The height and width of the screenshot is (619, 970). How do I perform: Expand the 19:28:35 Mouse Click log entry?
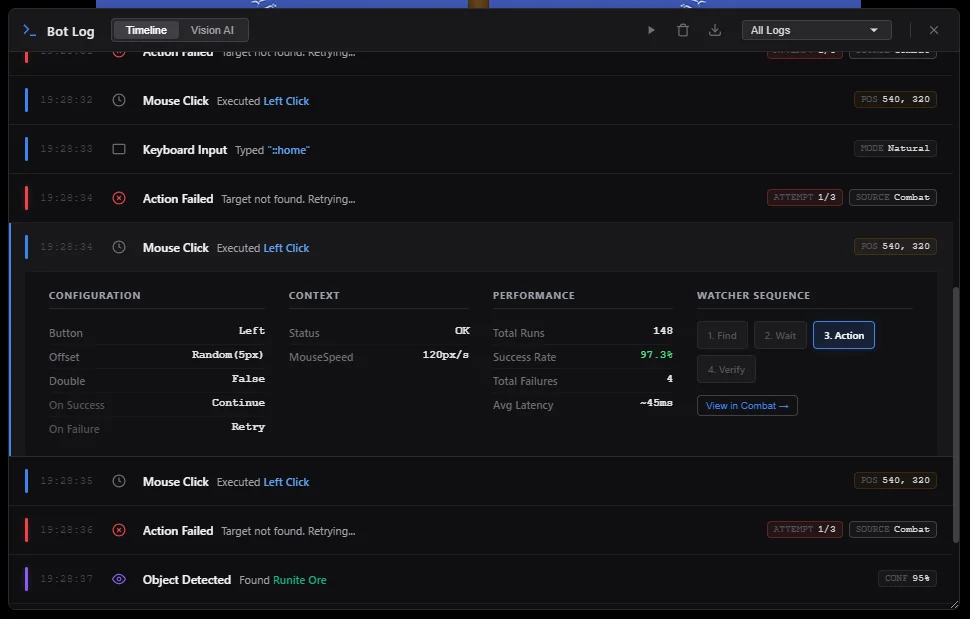481,481
